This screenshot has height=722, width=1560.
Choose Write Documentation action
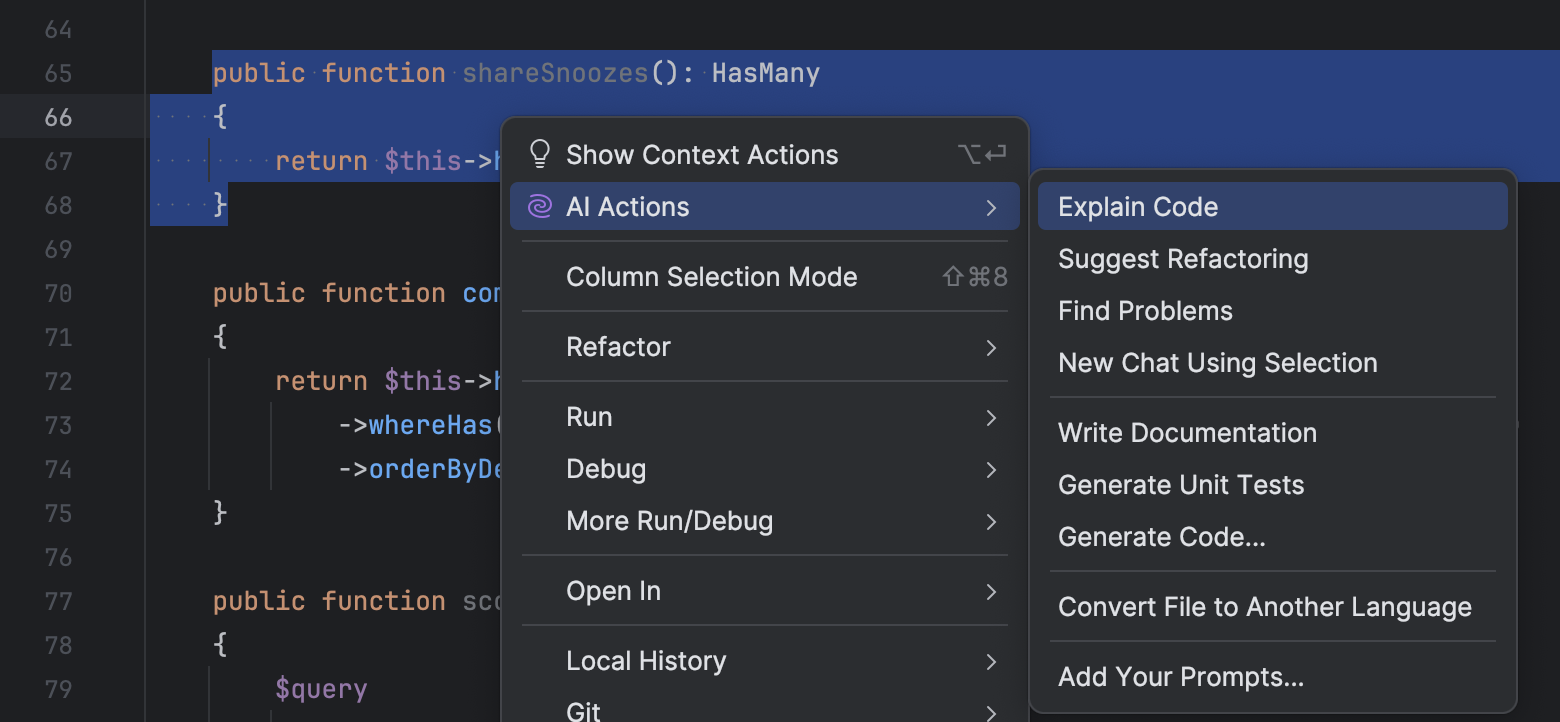tap(1187, 433)
